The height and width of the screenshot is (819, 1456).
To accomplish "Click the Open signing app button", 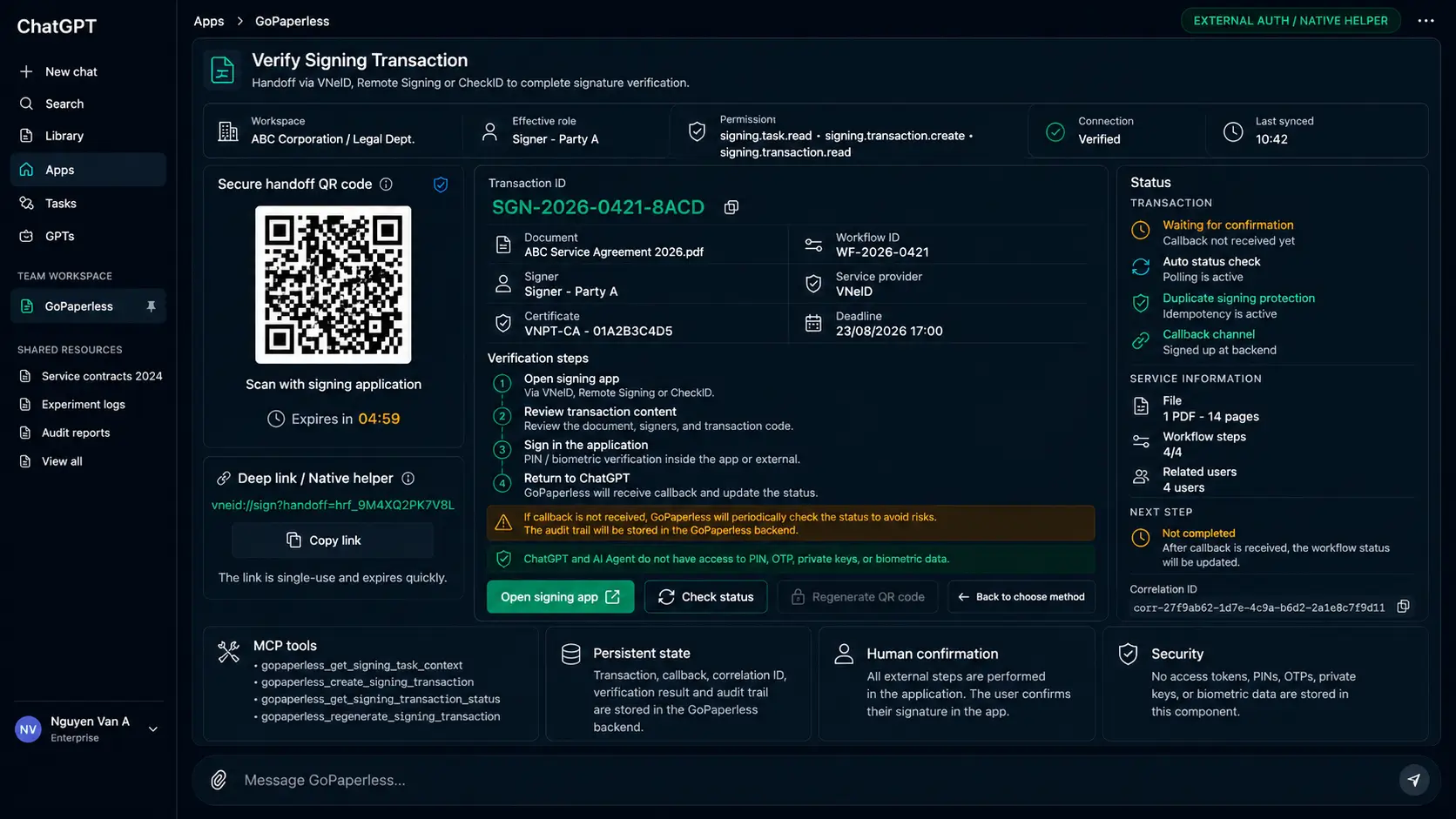I will click(x=560, y=597).
